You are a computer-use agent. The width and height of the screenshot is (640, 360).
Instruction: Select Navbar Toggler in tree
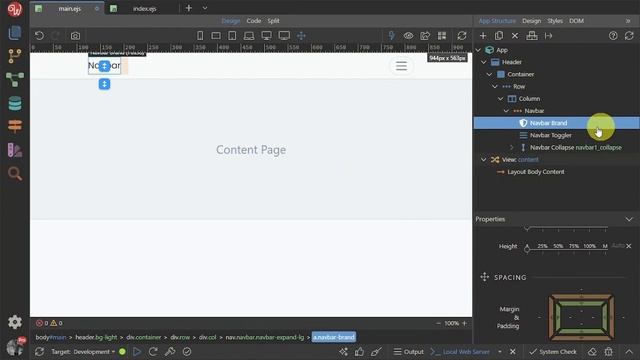[551, 135]
